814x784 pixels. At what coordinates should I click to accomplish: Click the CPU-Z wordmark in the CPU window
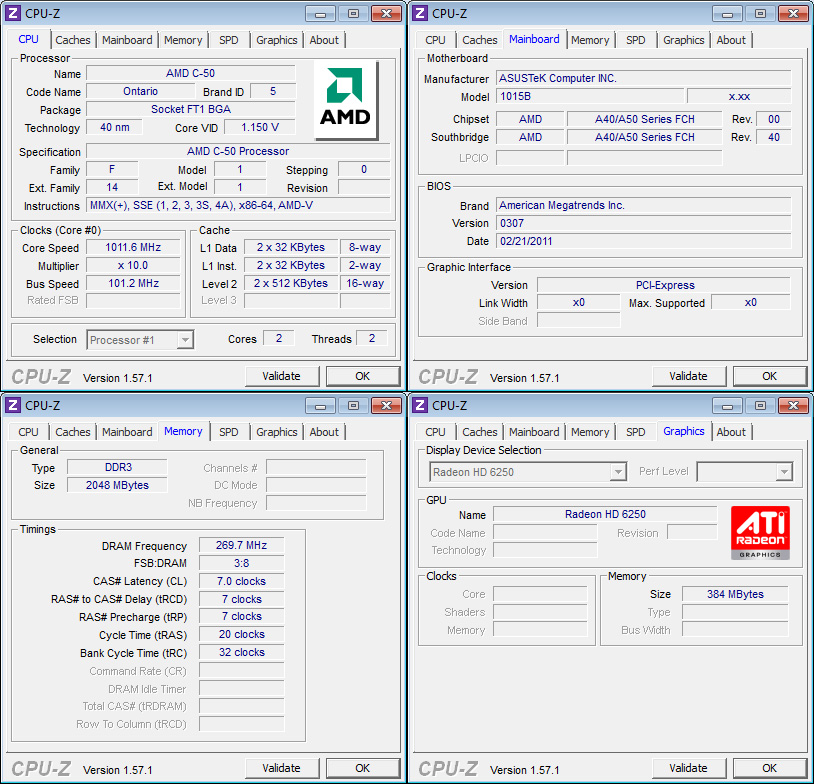pyautogui.click(x=40, y=376)
